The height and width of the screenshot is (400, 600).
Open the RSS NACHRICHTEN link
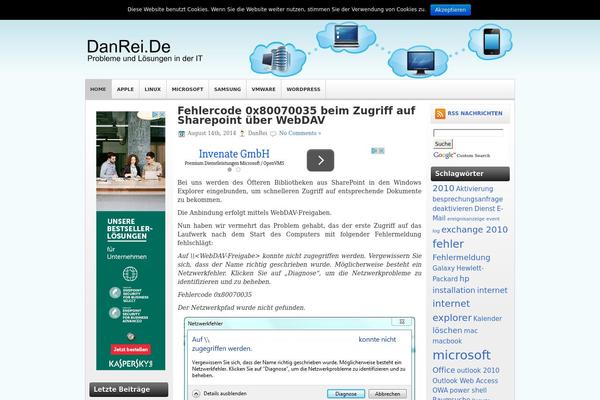tap(475, 114)
